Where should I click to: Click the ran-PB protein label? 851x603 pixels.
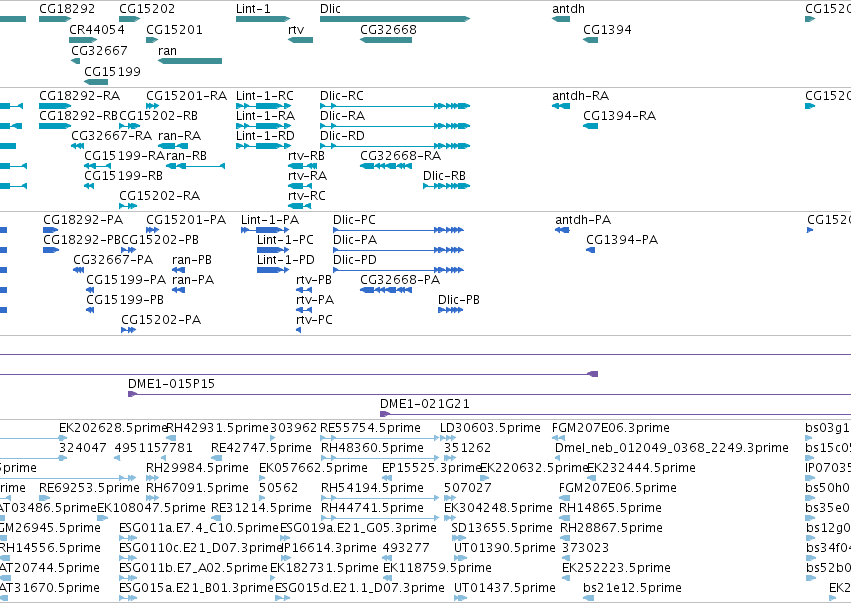(x=192, y=260)
